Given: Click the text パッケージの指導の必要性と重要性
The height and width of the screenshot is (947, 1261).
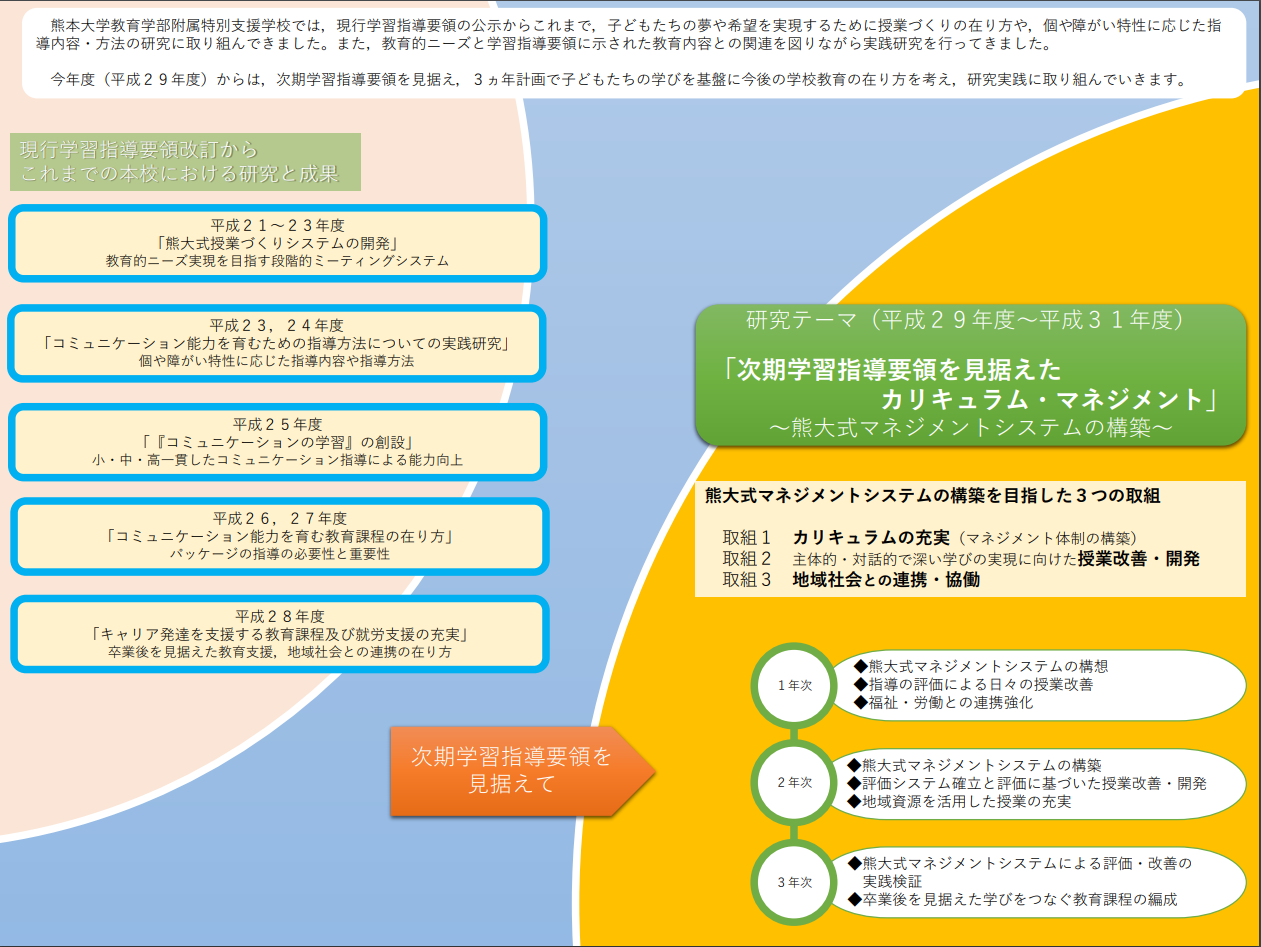Looking at the screenshot, I should click(280, 554).
